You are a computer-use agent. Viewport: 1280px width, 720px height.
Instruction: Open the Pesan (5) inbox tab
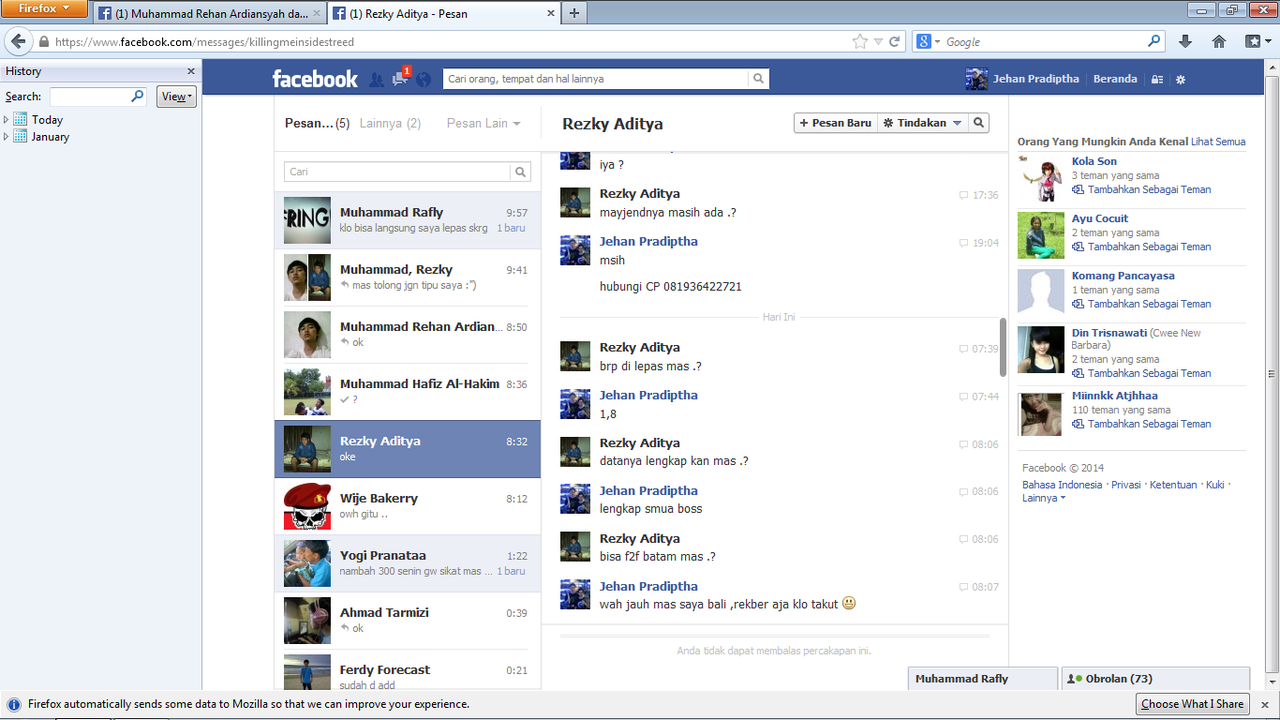coord(317,123)
